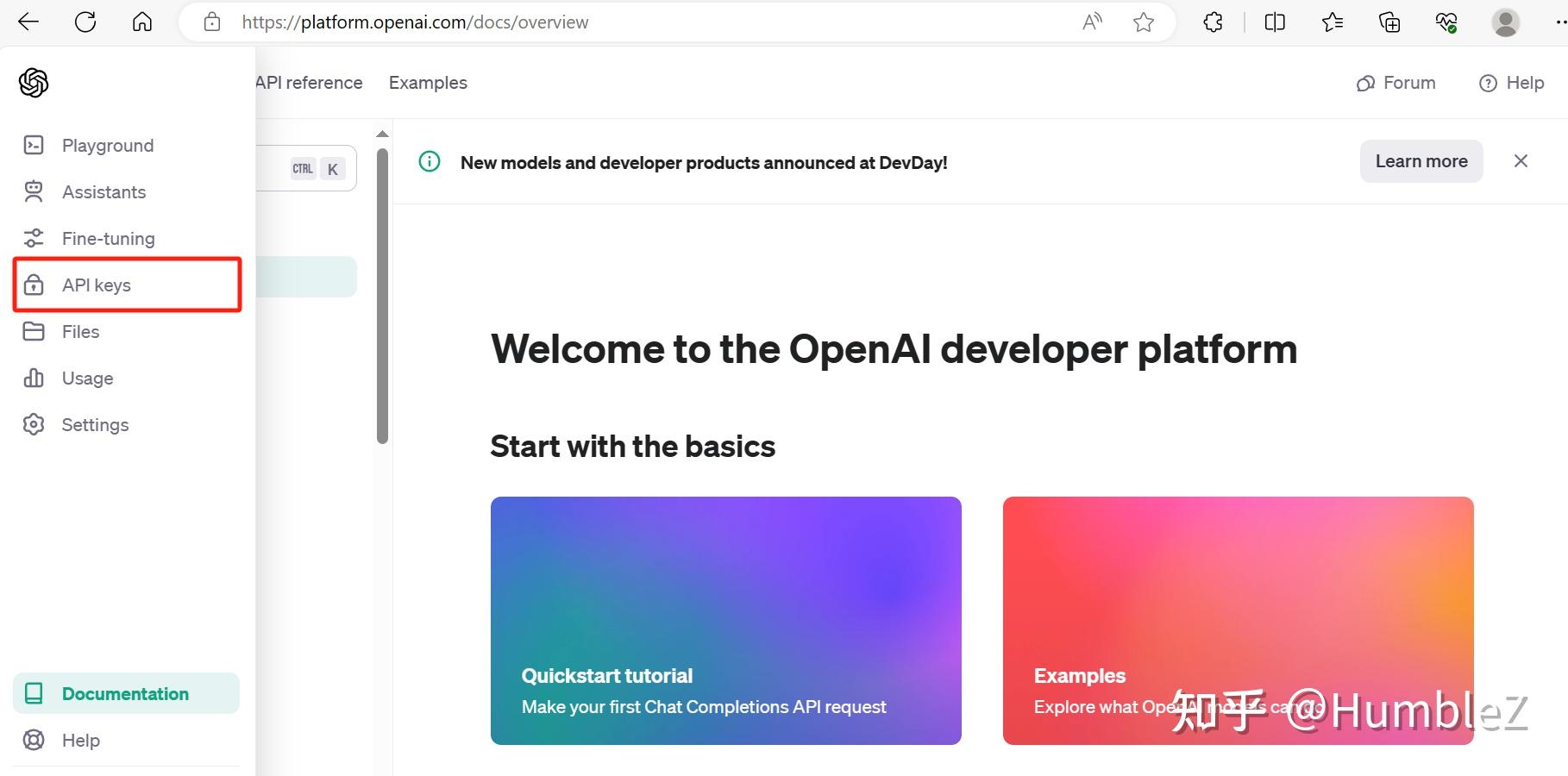Switch to the Examples tab
The width and height of the screenshot is (1568, 776).
tap(427, 82)
